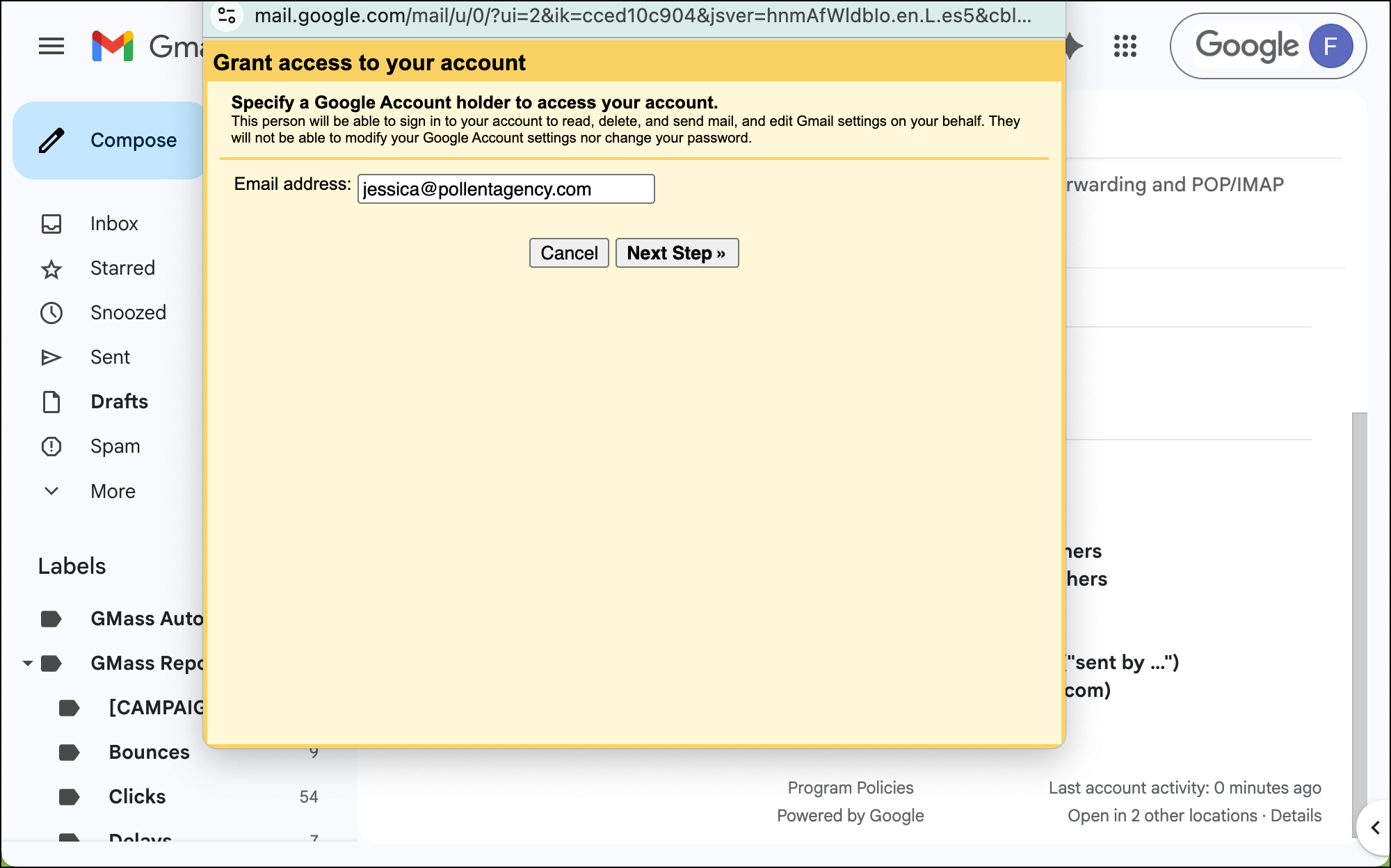Open the Inbox folder icon
The image size is (1391, 868).
tap(51, 224)
